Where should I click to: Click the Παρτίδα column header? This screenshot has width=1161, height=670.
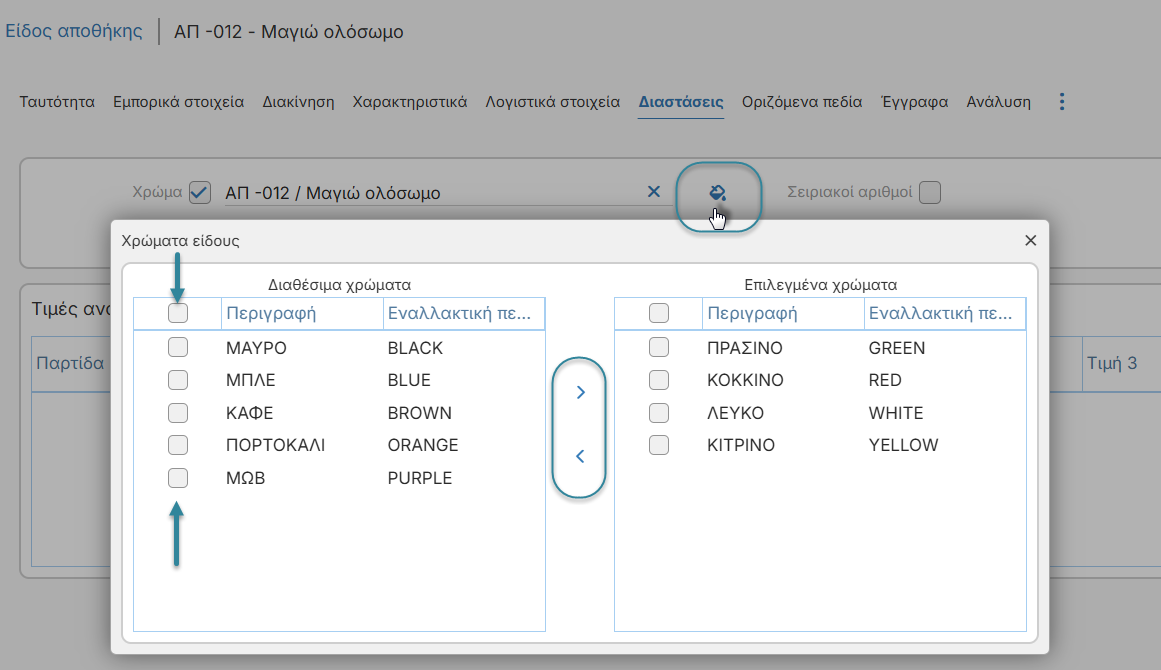pyautogui.click(x=70, y=364)
